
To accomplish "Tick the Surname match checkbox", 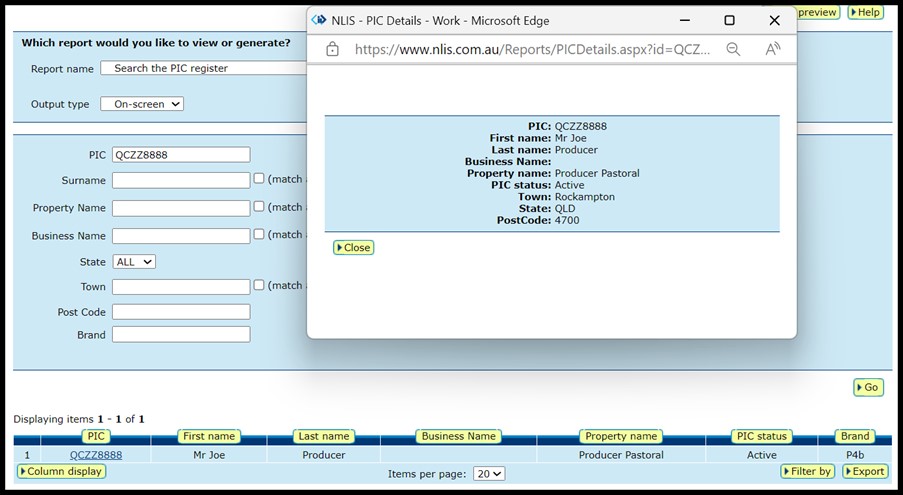I will (259, 179).
